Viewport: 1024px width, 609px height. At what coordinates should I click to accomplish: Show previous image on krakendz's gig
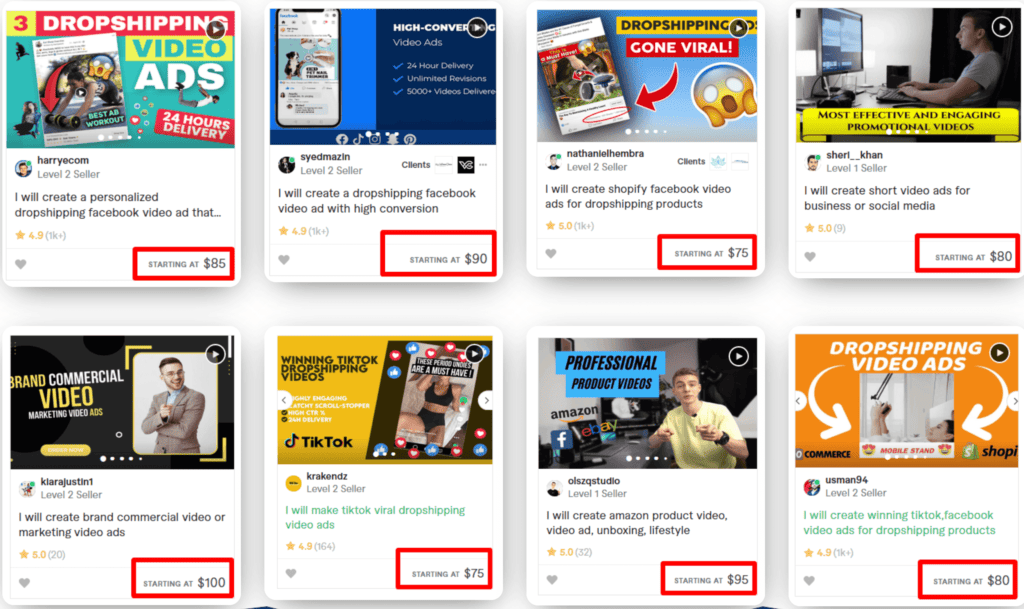[284, 400]
